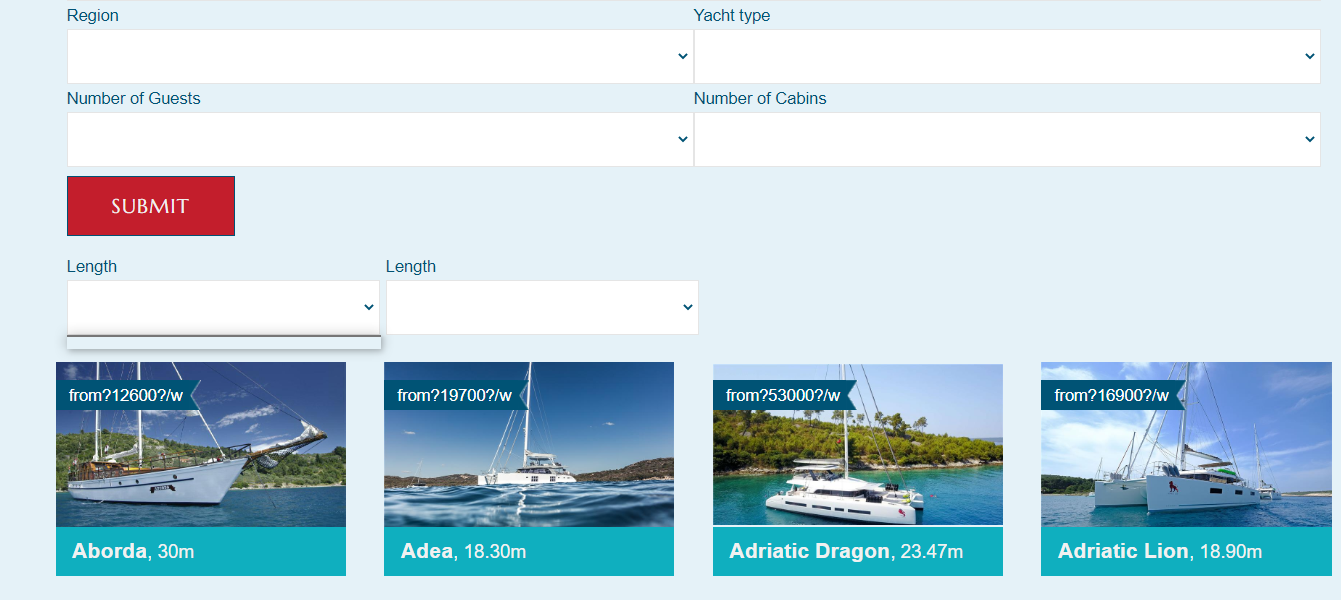
Task: Open the Adriatic Dragon yacht photo
Action: click(x=858, y=444)
